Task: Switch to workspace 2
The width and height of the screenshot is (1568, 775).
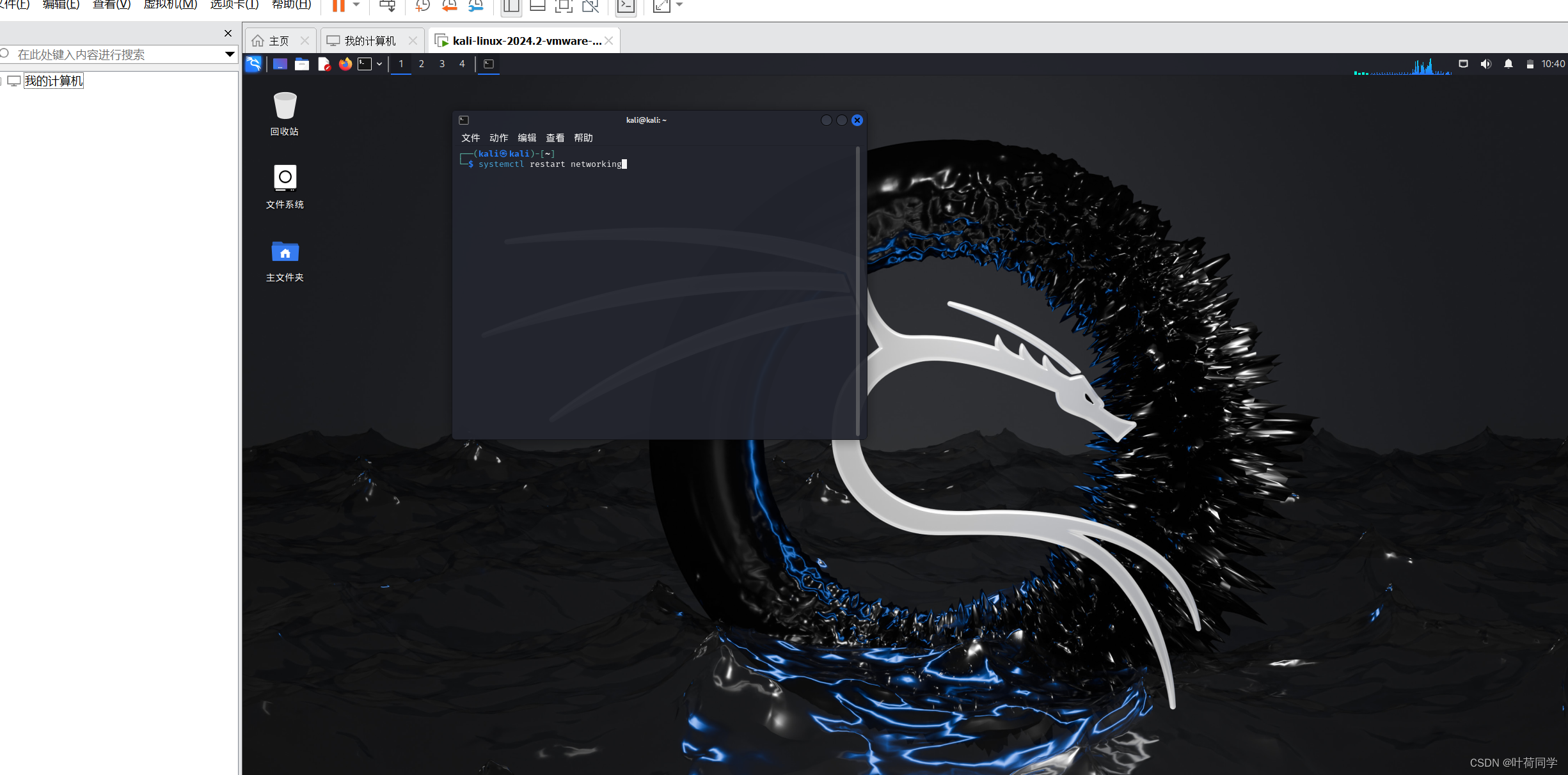Action: [422, 64]
